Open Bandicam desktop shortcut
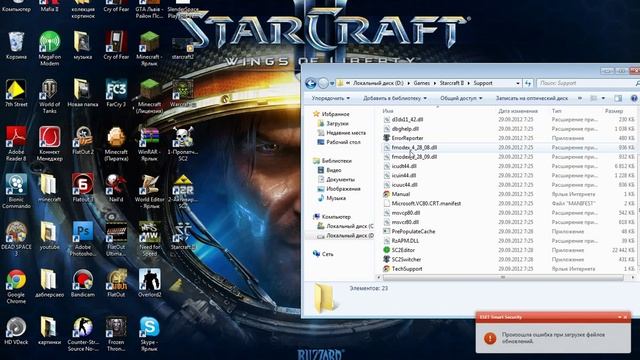This screenshot has width=640, height=360. 83,283
